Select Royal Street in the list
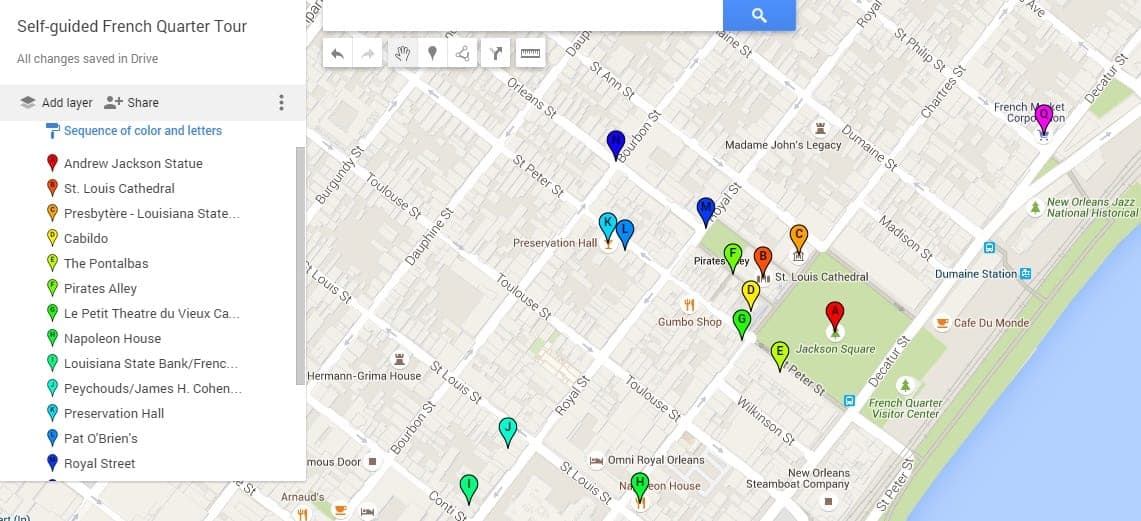The width and height of the screenshot is (1141, 521). pos(100,464)
